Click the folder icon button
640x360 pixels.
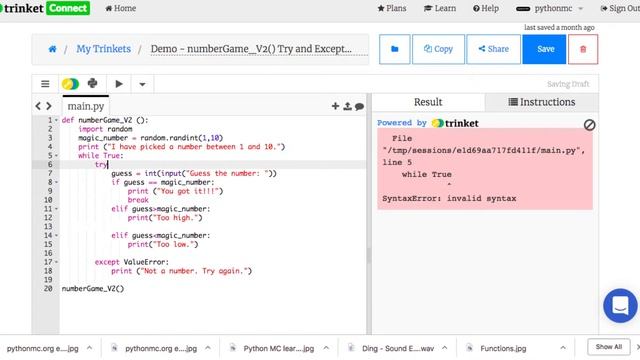[x=394, y=49]
